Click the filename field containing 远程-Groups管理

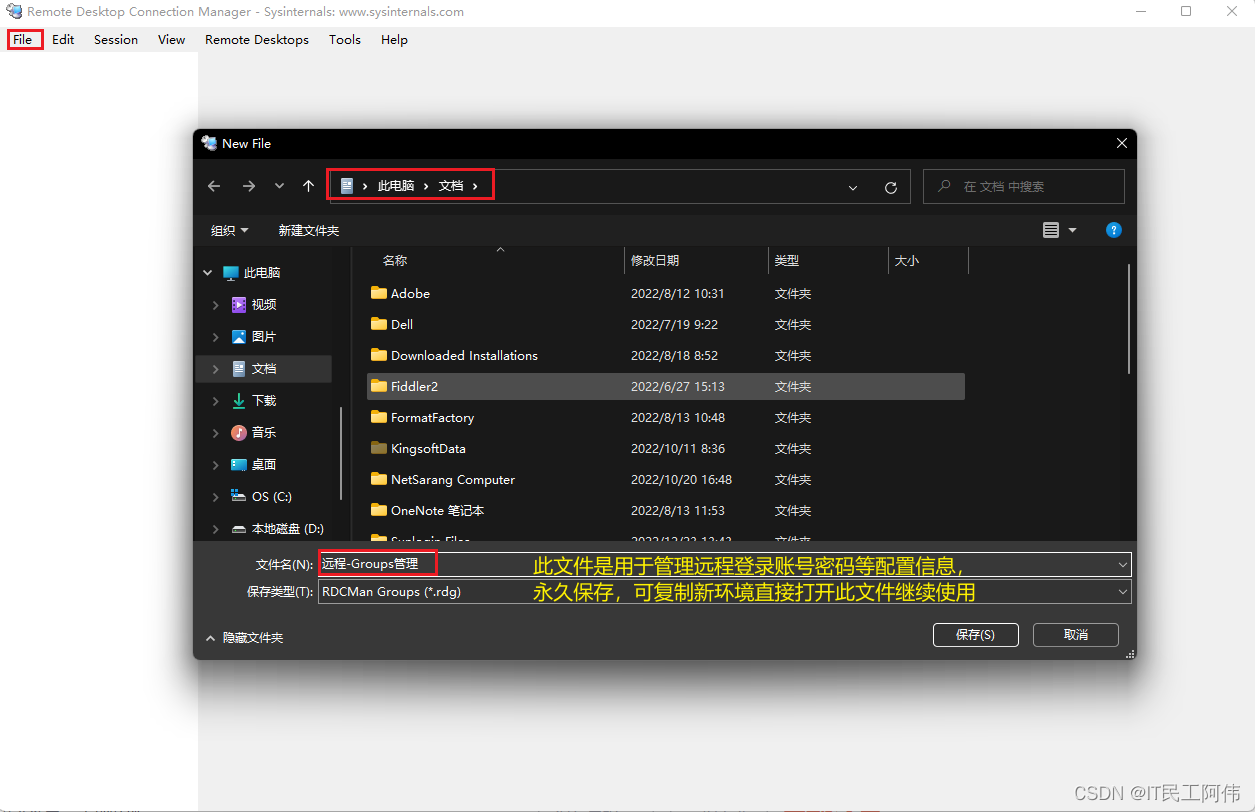(377, 563)
